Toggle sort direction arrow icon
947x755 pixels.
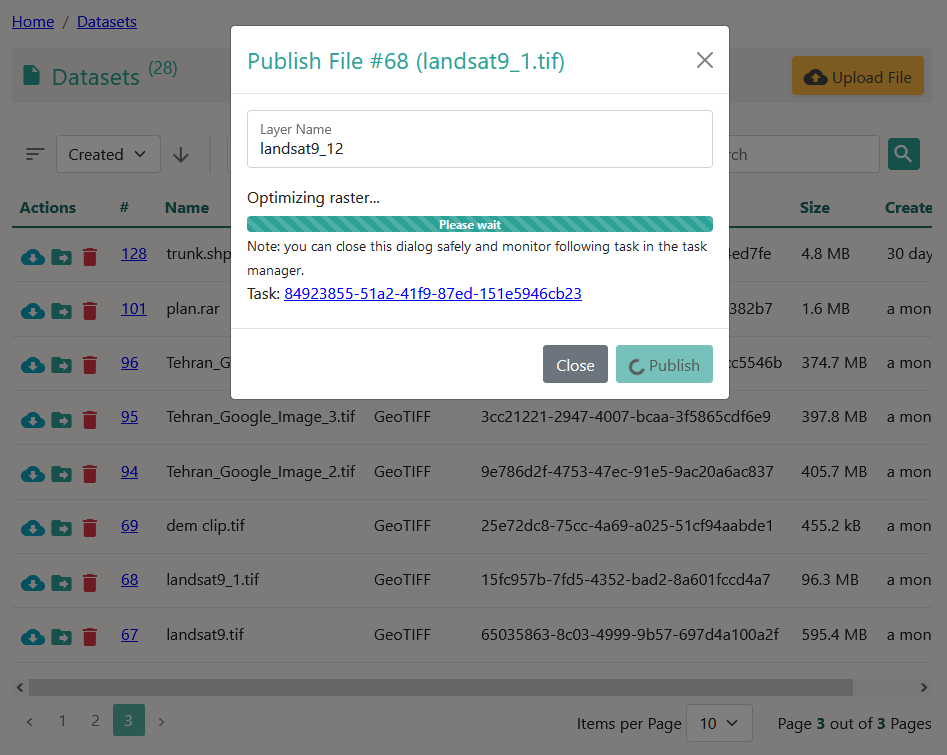coord(181,155)
